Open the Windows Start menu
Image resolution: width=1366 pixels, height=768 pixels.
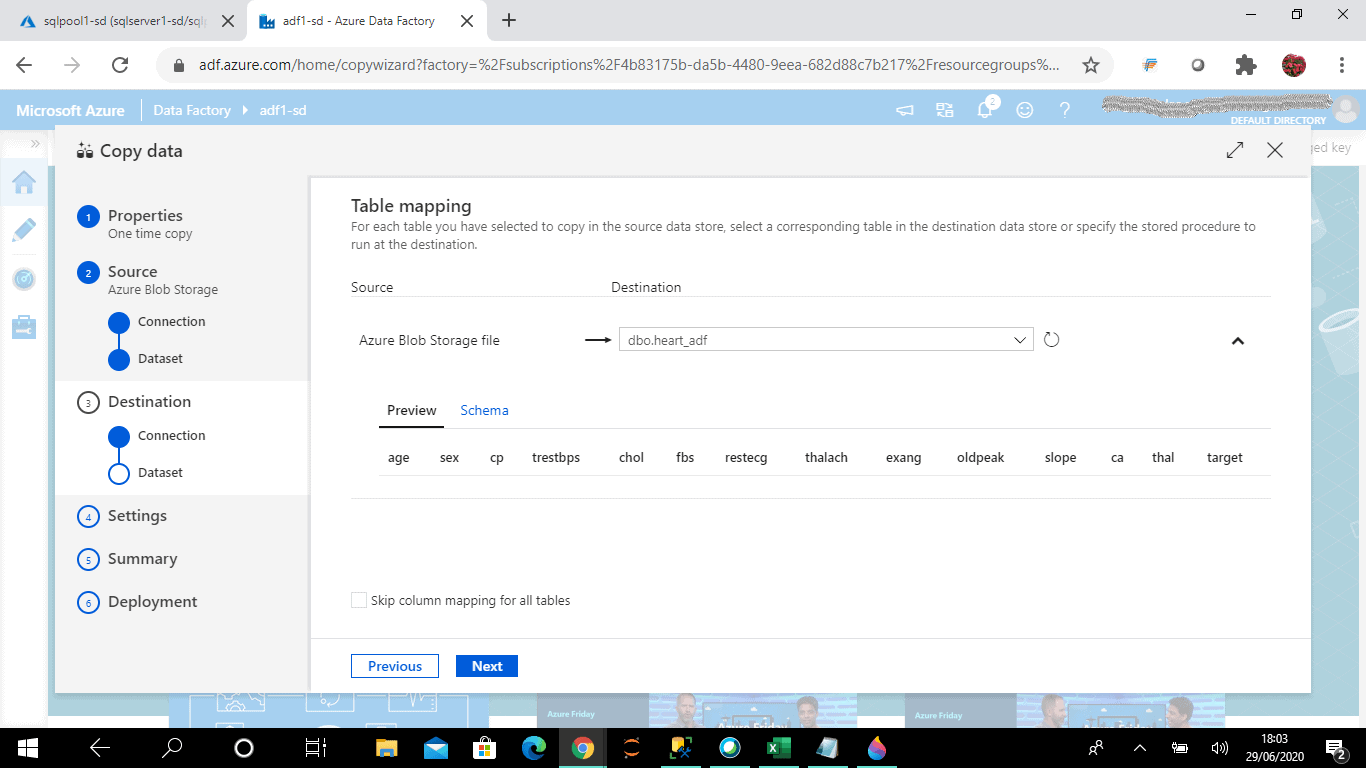pyautogui.click(x=27, y=747)
